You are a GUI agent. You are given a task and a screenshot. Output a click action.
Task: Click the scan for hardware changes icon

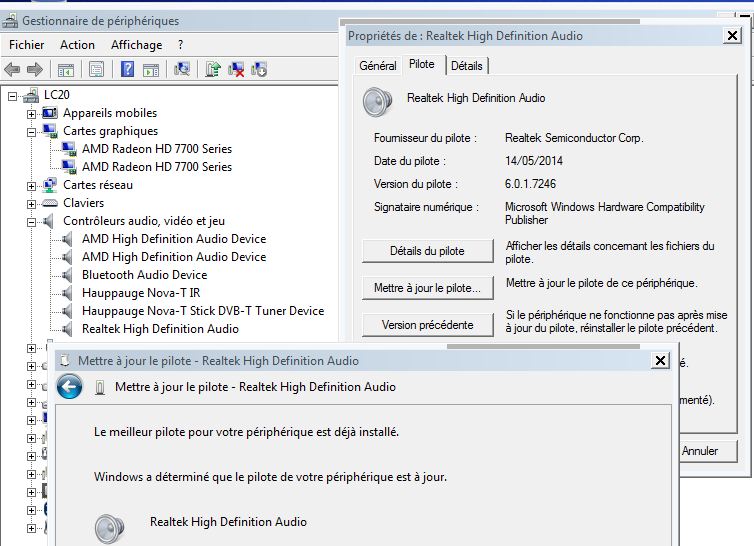182,69
